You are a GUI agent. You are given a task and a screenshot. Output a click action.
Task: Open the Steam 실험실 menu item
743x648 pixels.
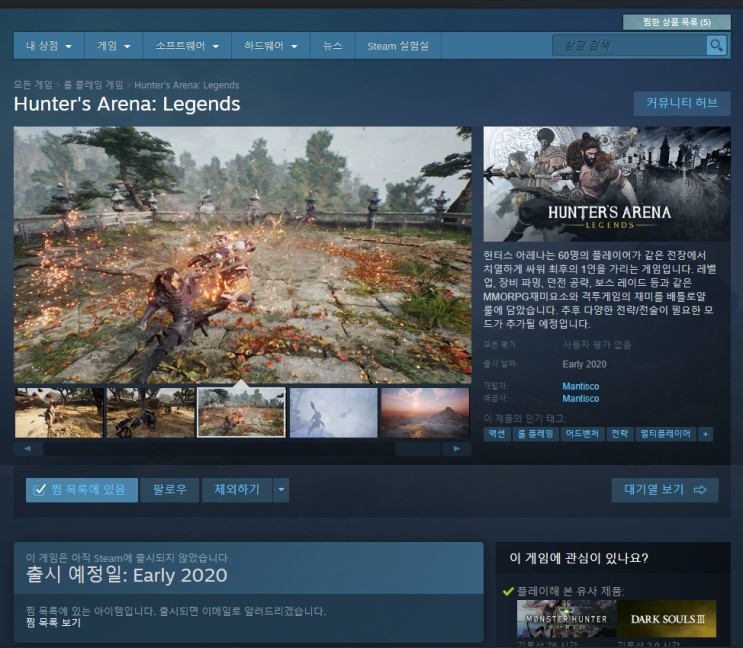tap(398, 46)
